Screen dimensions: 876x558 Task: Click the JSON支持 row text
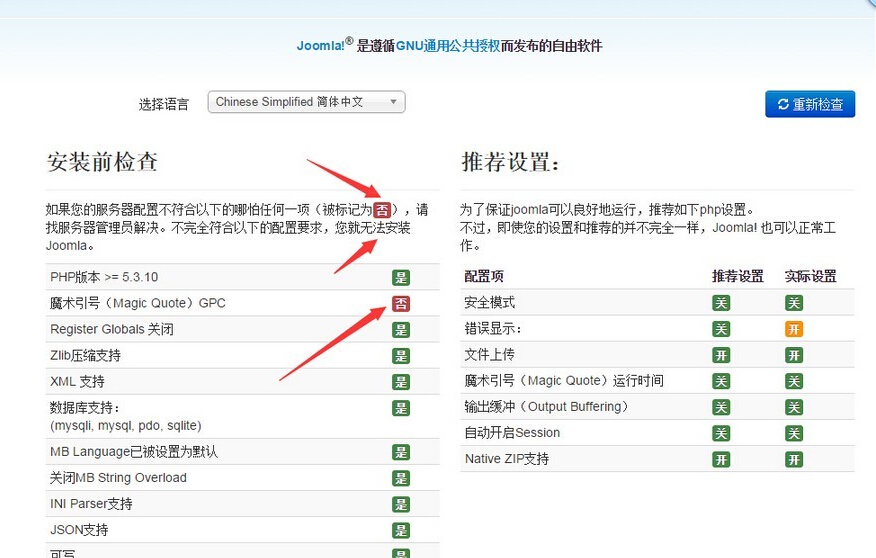[x=79, y=530]
